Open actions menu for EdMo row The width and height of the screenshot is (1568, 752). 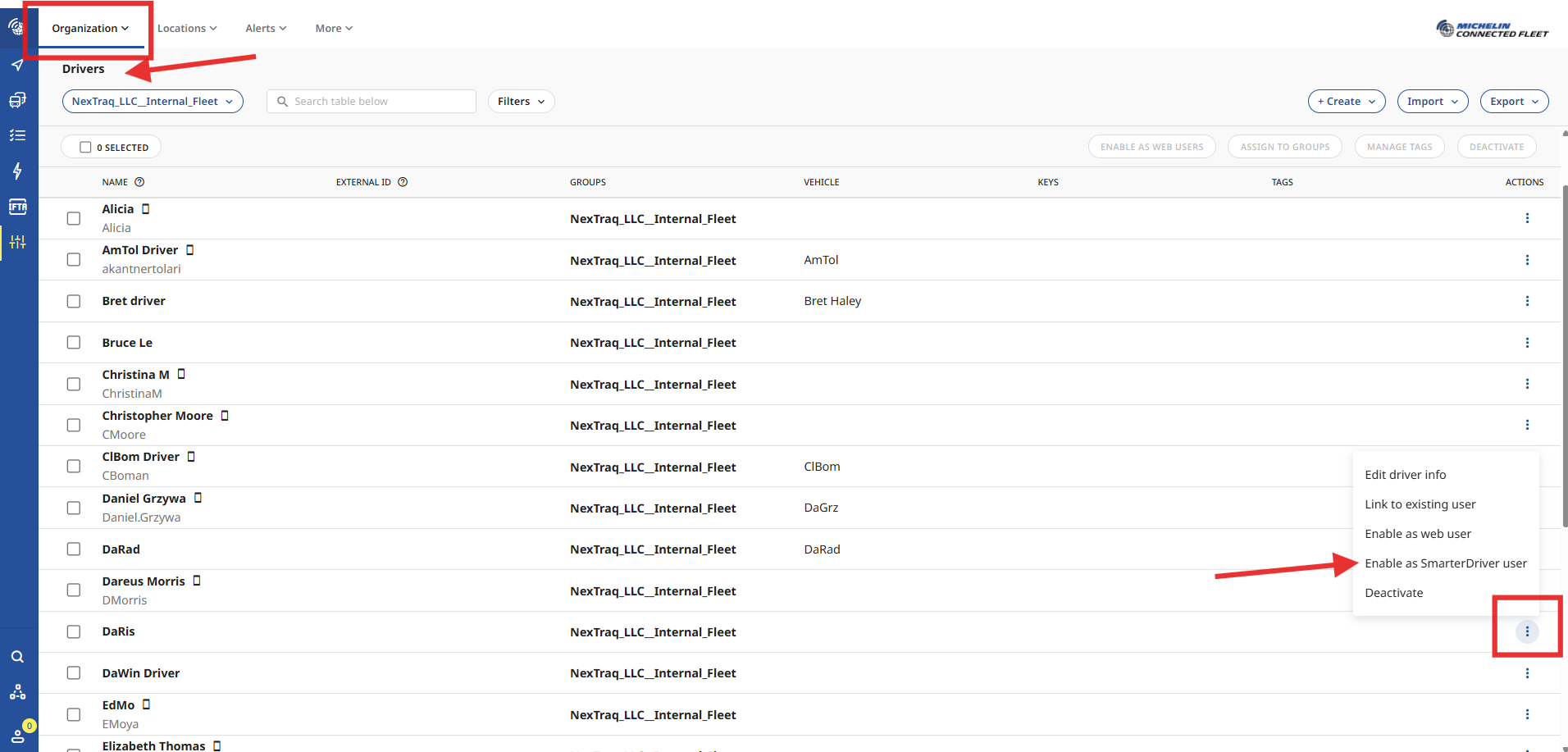pos(1527,714)
